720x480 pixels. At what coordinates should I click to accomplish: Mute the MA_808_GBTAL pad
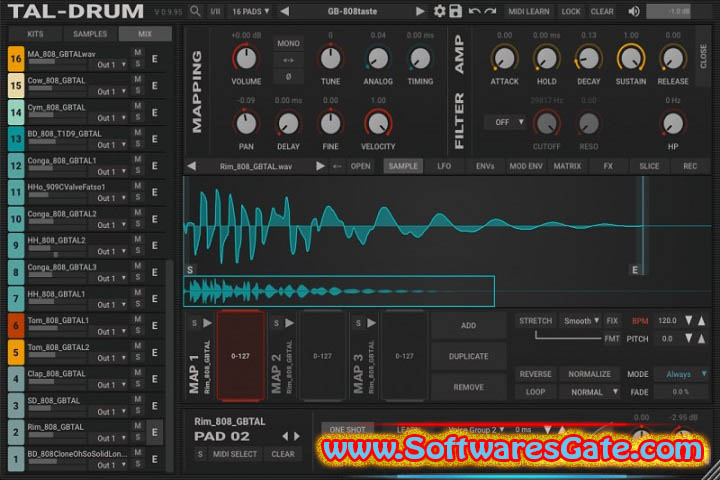point(137,53)
